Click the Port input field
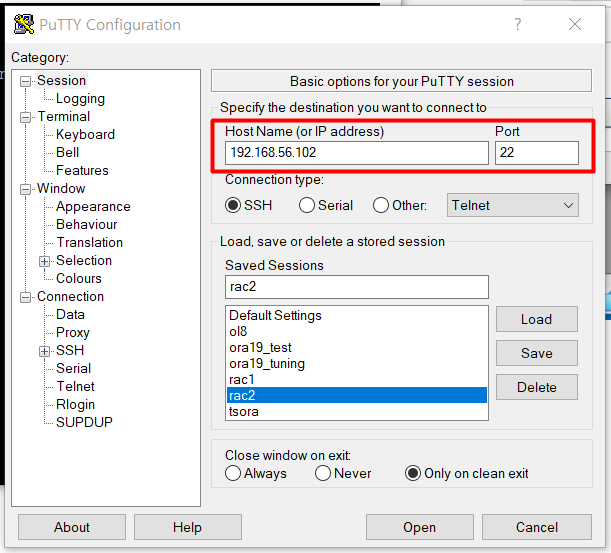Screen dimensions: 611x553 point(537,152)
